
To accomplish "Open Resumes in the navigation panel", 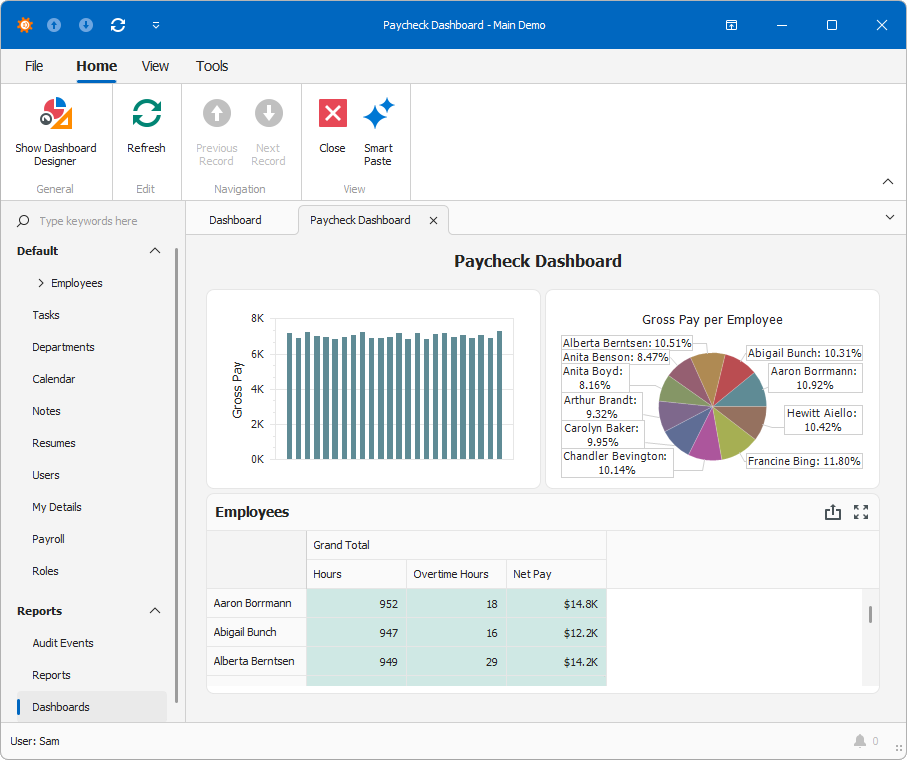I will [x=53, y=443].
